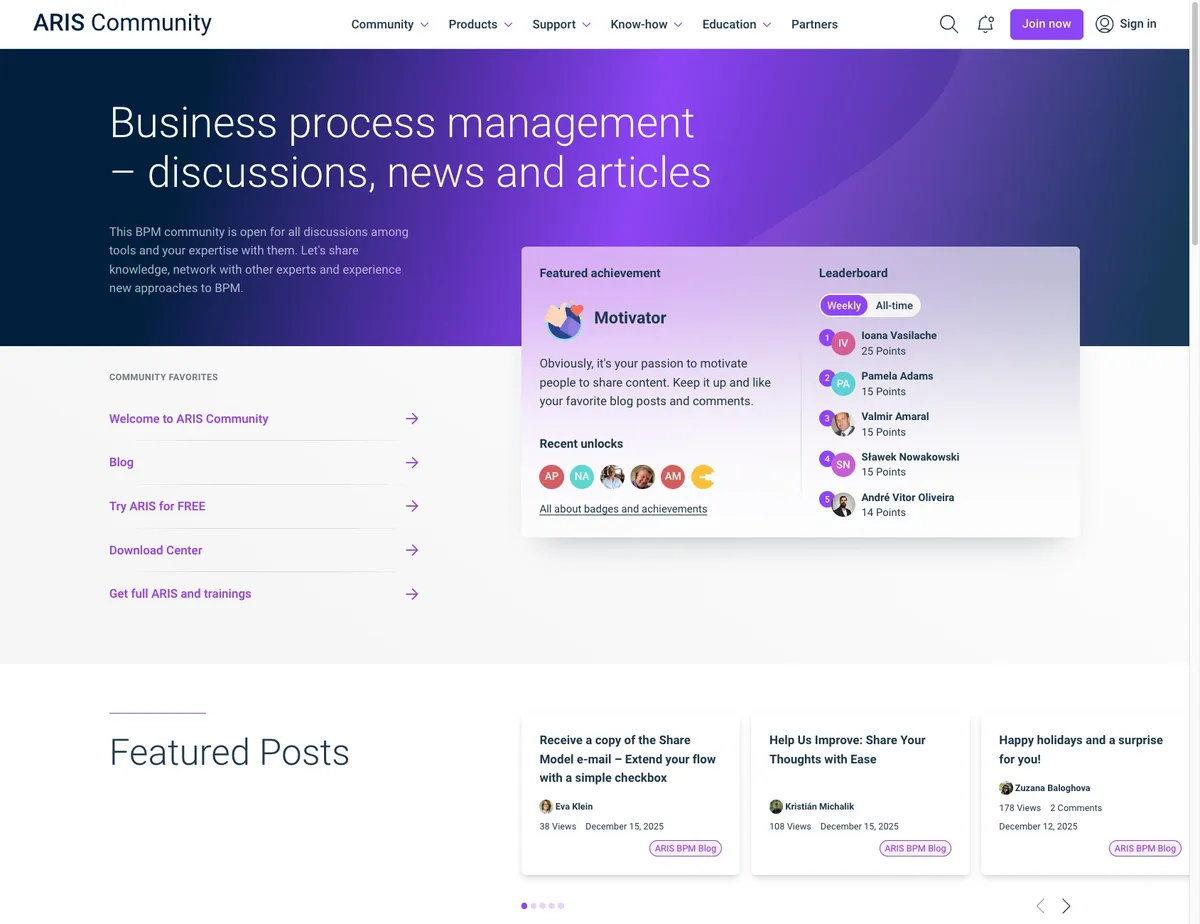Open the NA avatar in Recent unlocks

coord(582,477)
